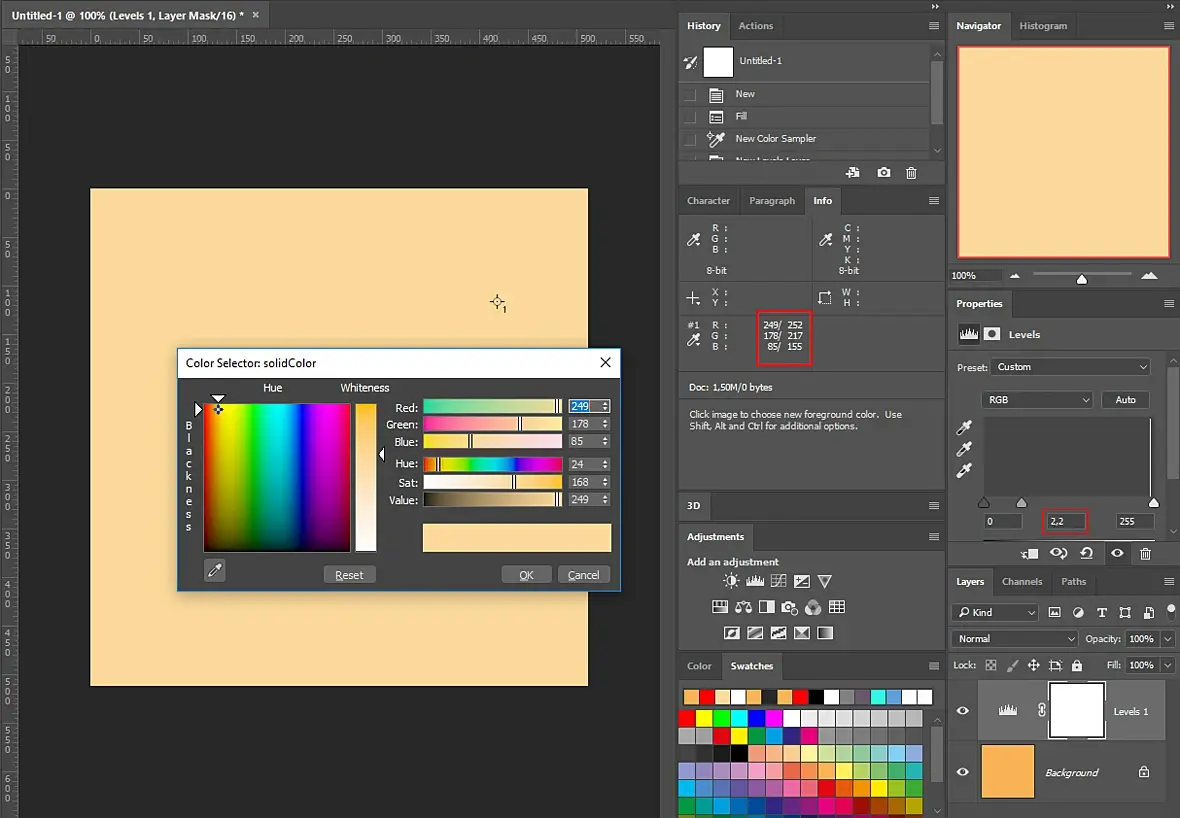The image size is (1180, 818).
Task: Open the RGB channel dropdown
Action: tap(1037, 400)
